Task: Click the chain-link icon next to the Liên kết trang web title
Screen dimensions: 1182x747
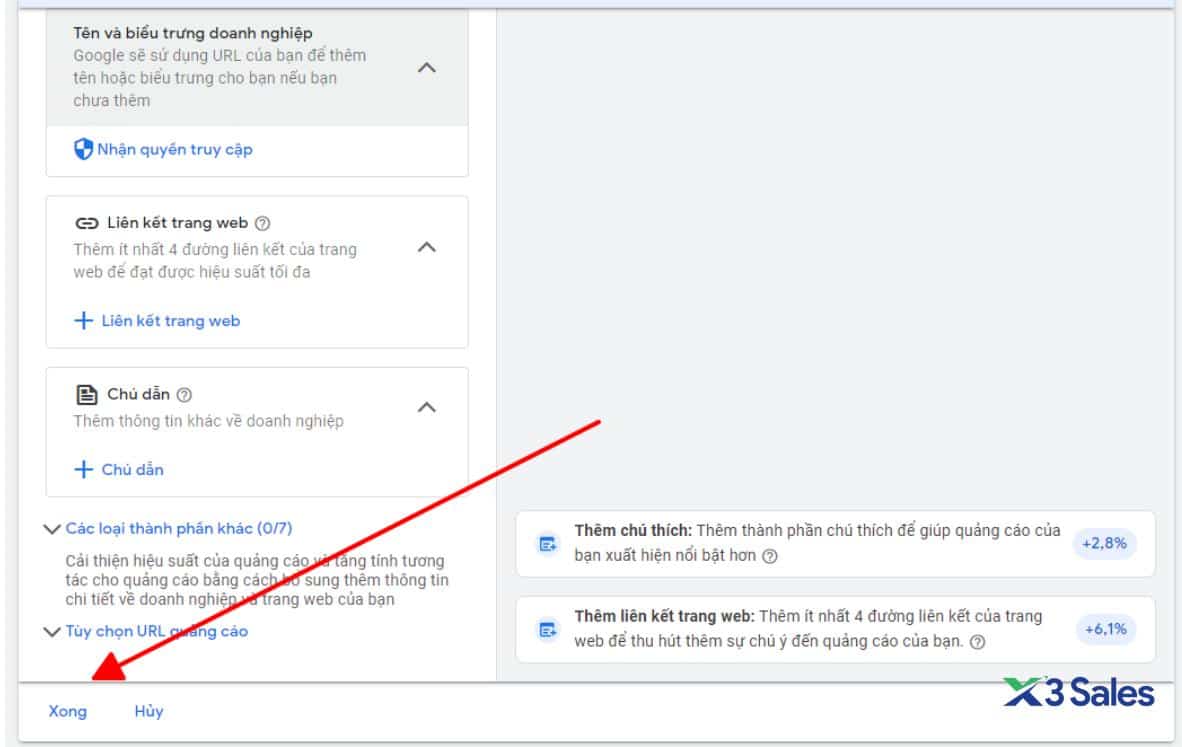Action: click(x=87, y=223)
